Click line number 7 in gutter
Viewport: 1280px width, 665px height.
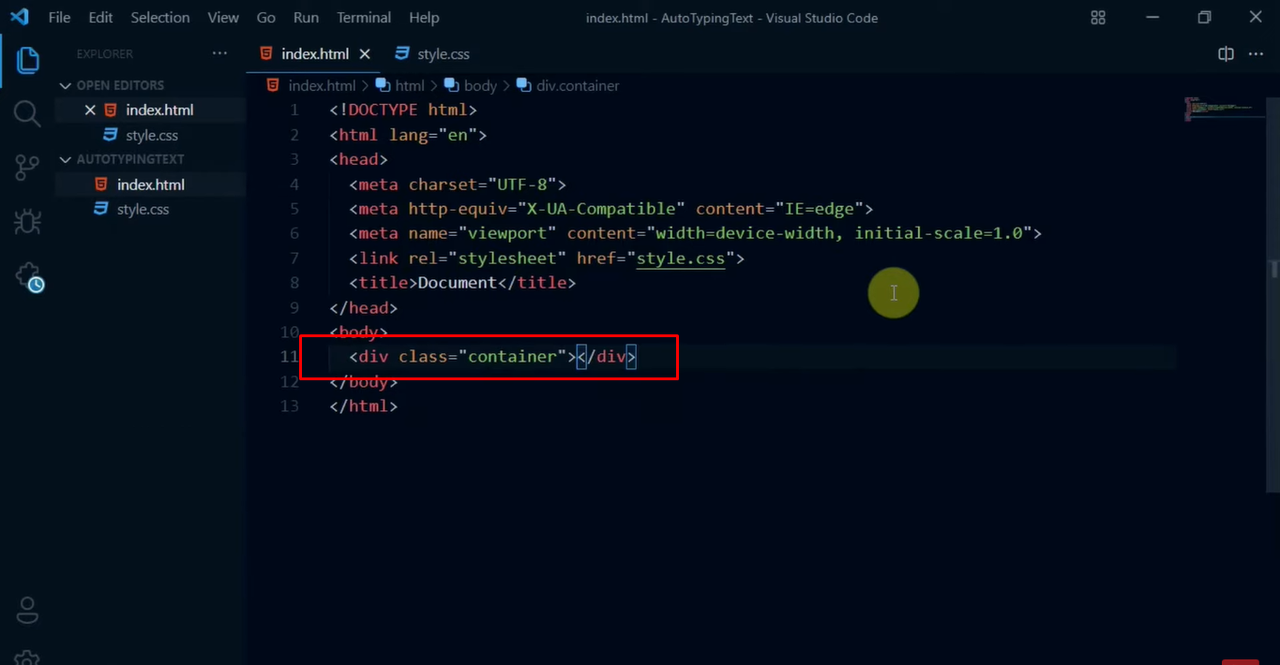[294, 258]
